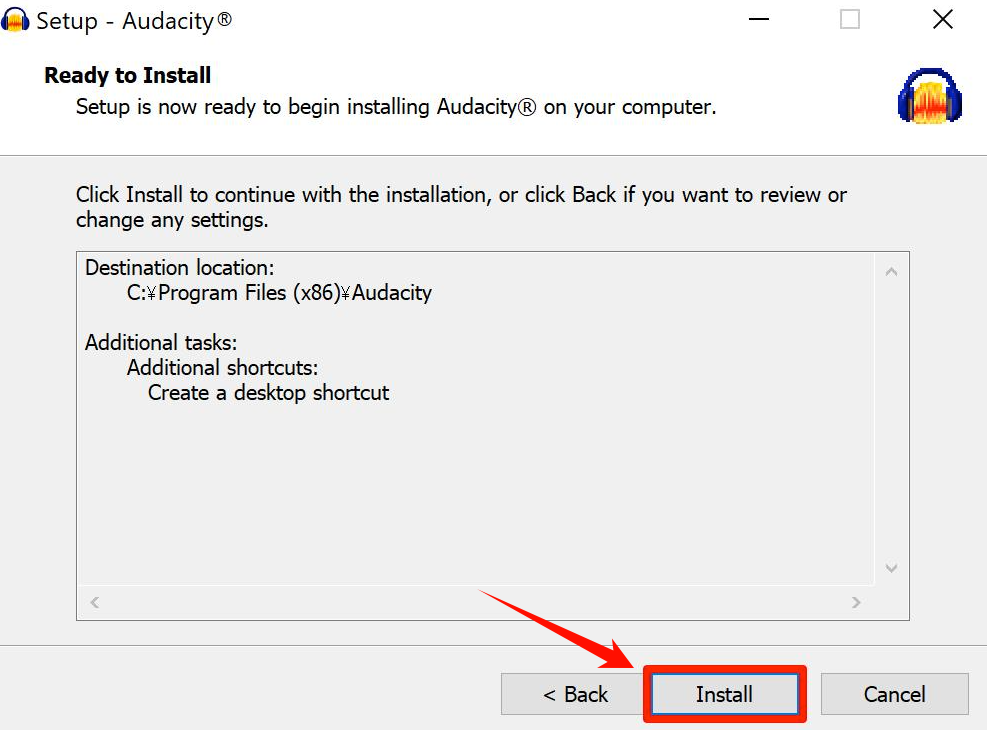Click the path C:¥Program Files (x86)¥Audacity
The image size is (987, 730).
(x=279, y=293)
